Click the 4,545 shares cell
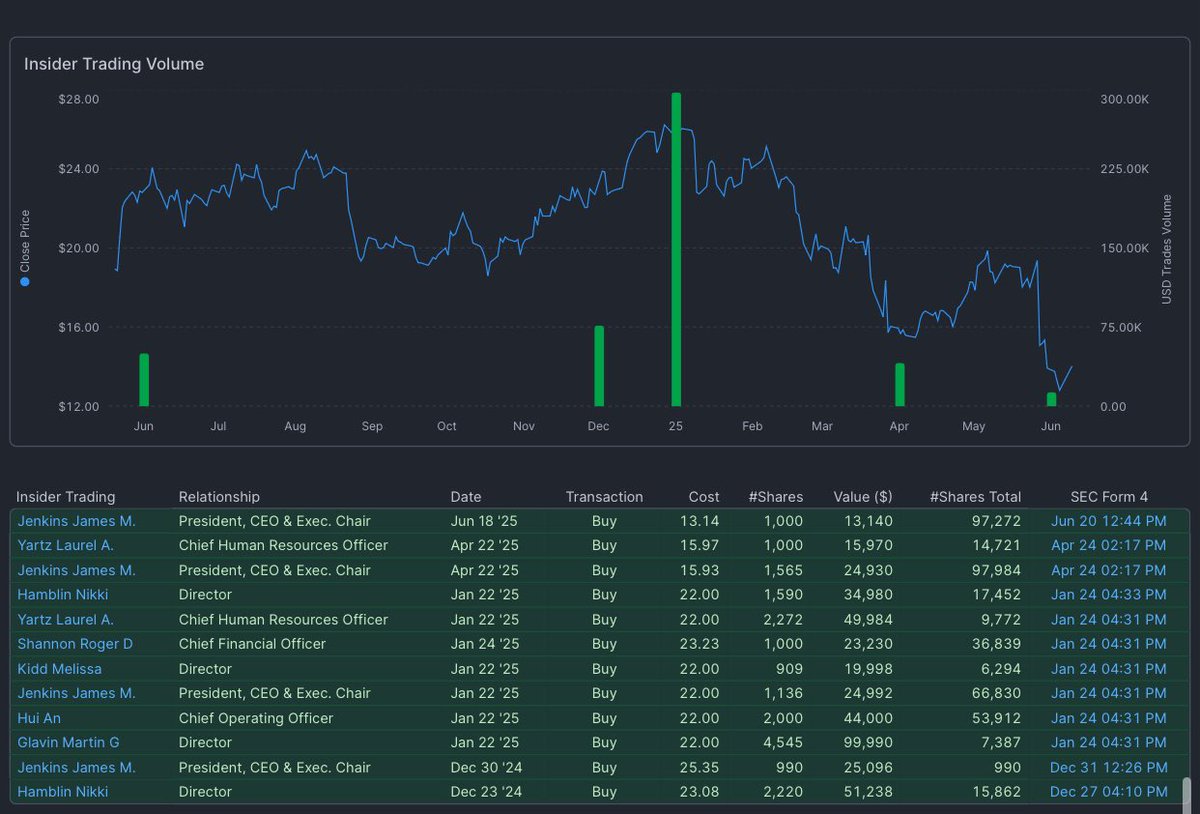This screenshot has width=1200, height=814. (784, 742)
